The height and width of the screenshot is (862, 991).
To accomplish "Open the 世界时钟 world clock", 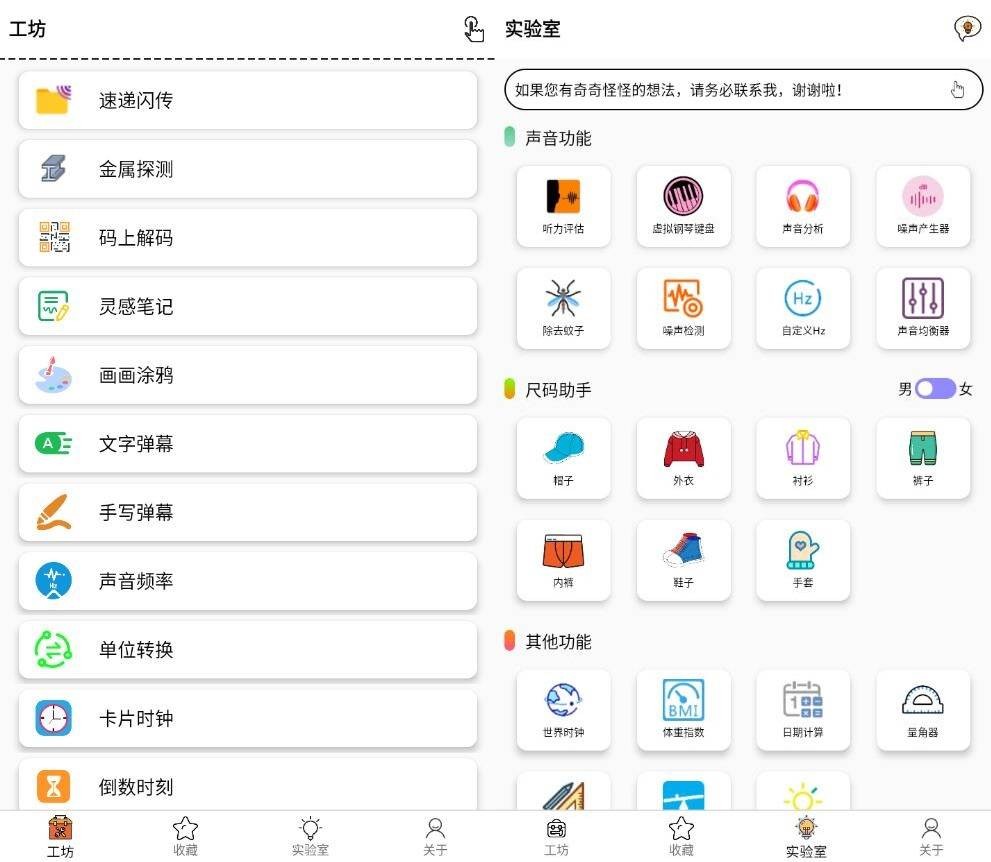I will (x=563, y=710).
